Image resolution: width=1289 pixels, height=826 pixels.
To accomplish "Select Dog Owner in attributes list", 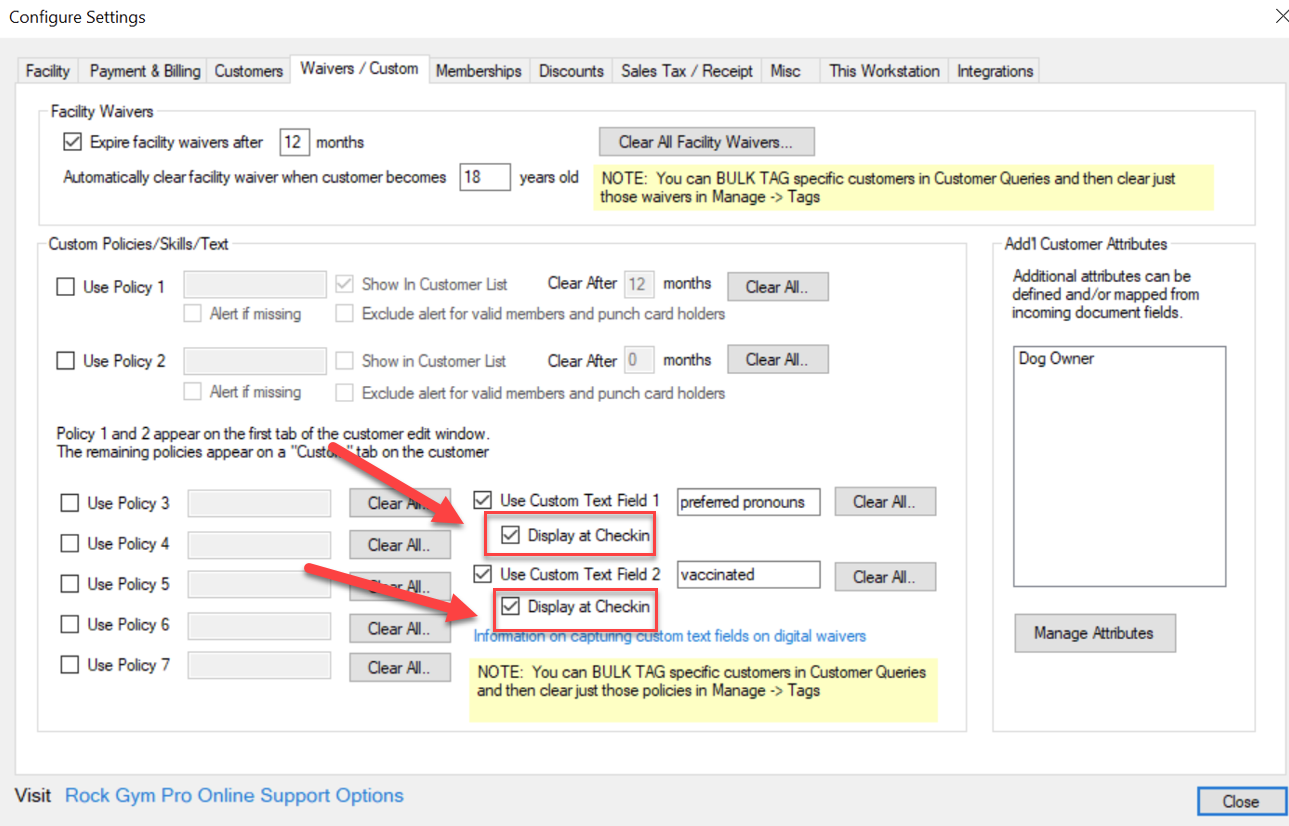I will [x=1056, y=358].
